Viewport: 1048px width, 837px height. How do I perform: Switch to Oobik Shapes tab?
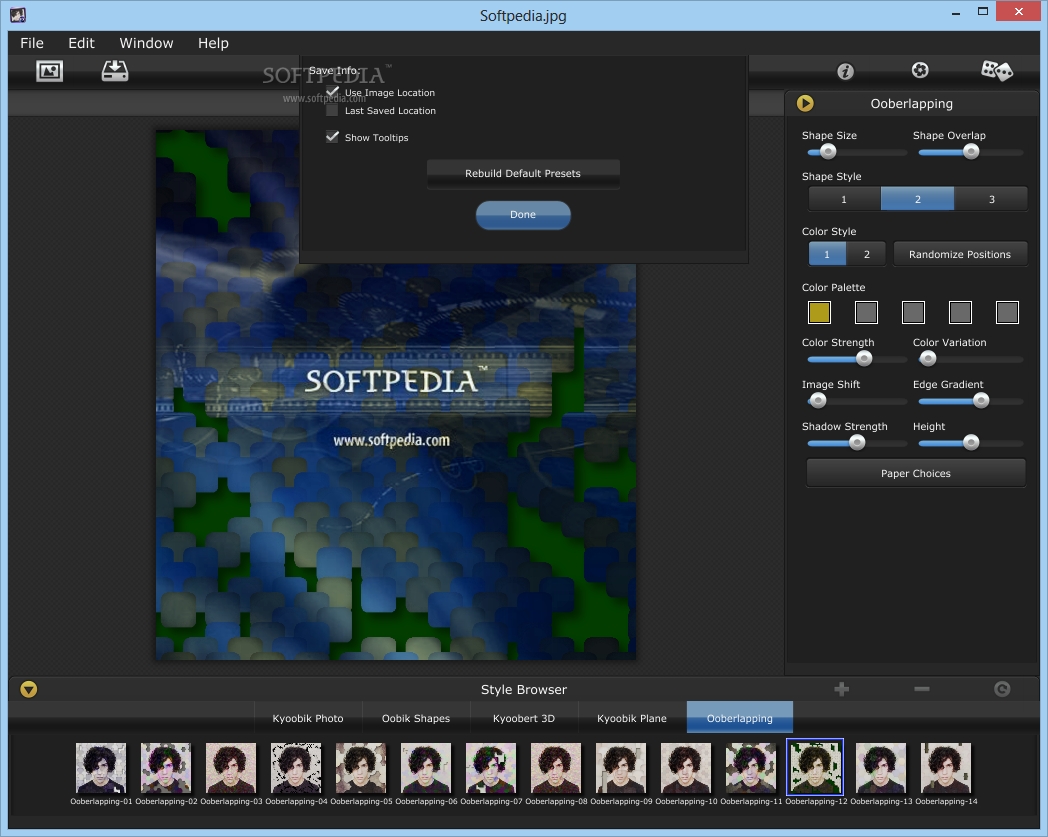[416, 718]
